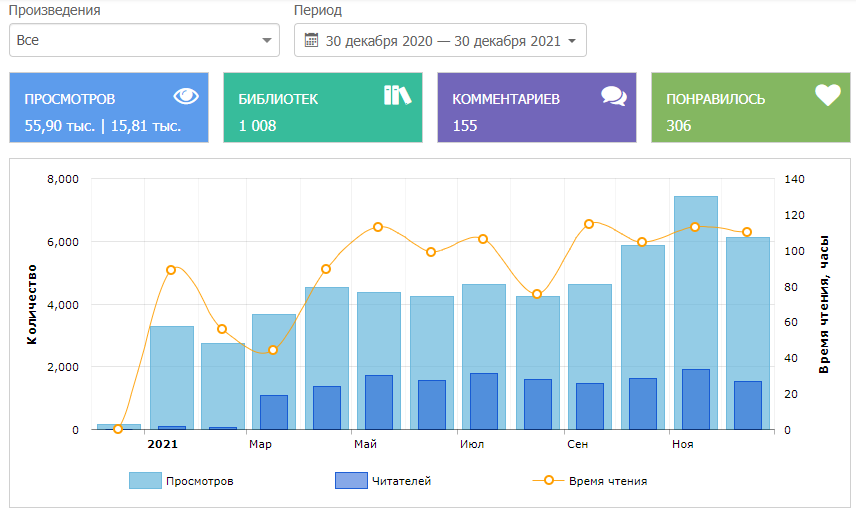This screenshot has height=511, width=856.
Task: Click the speech bubbles icon on Комментариев card
Action: click(613, 96)
